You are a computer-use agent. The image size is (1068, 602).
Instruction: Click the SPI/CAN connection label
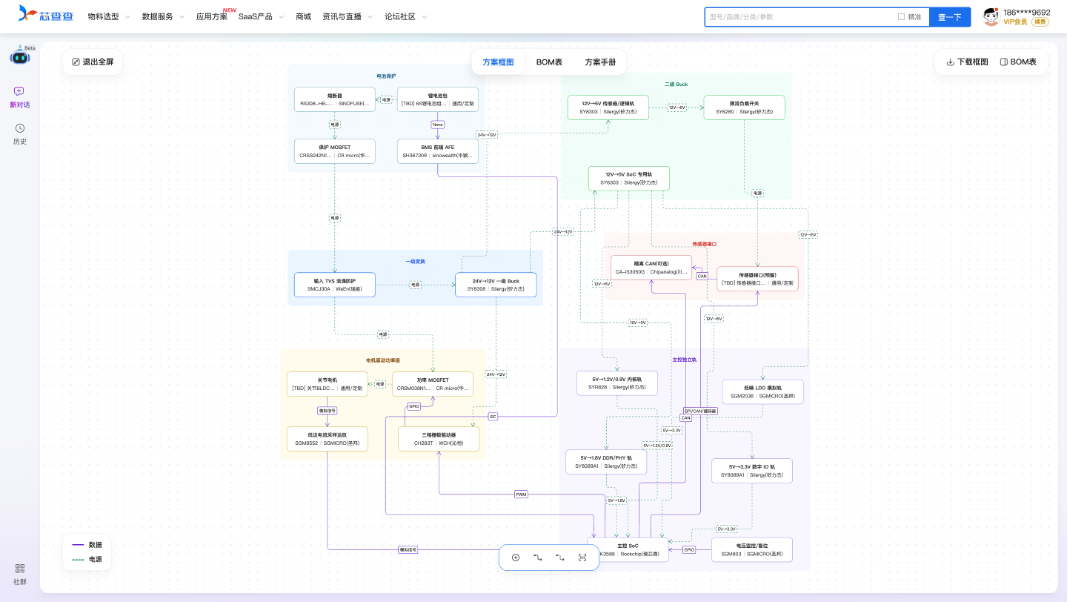coord(700,411)
